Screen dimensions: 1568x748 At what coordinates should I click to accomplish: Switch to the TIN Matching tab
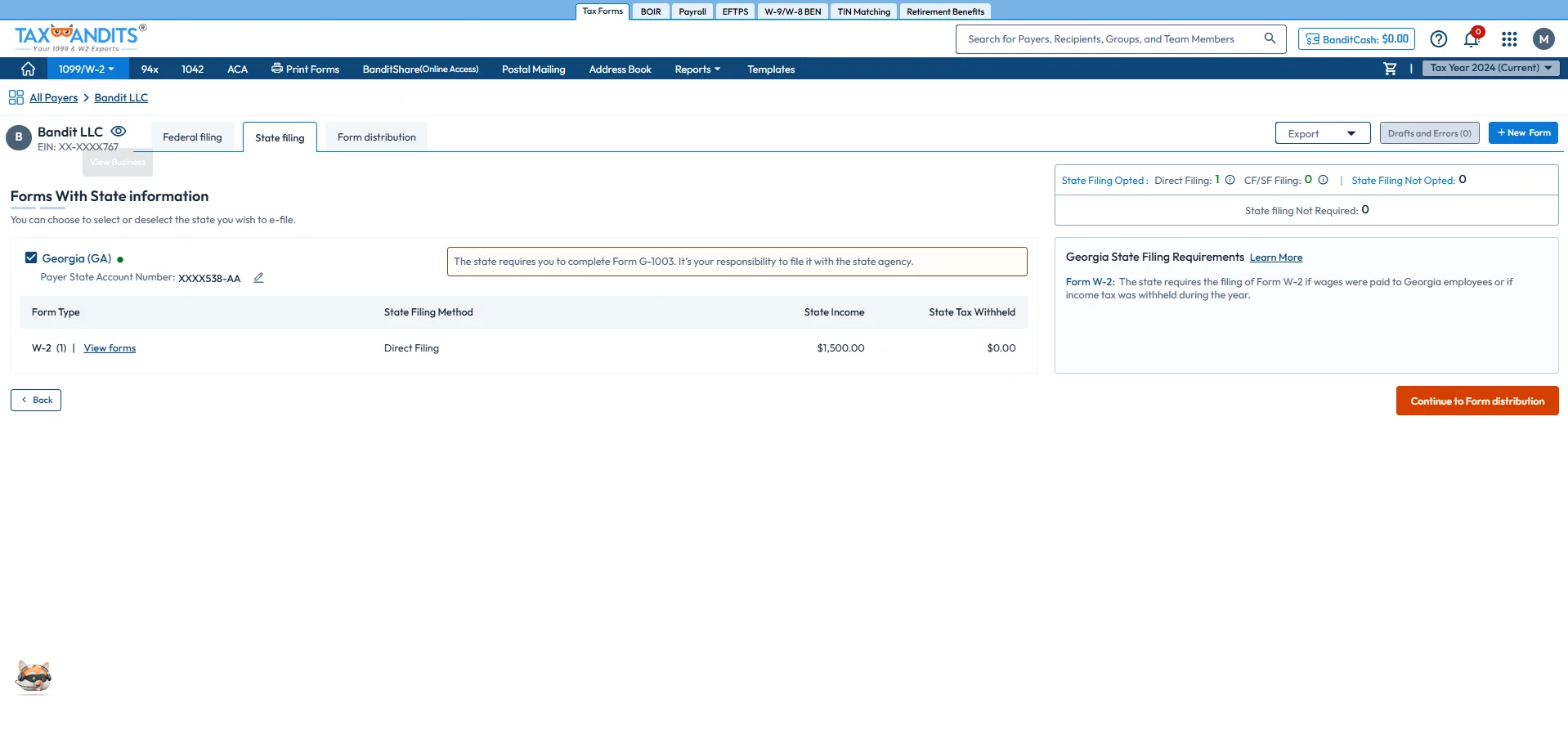tap(863, 11)
